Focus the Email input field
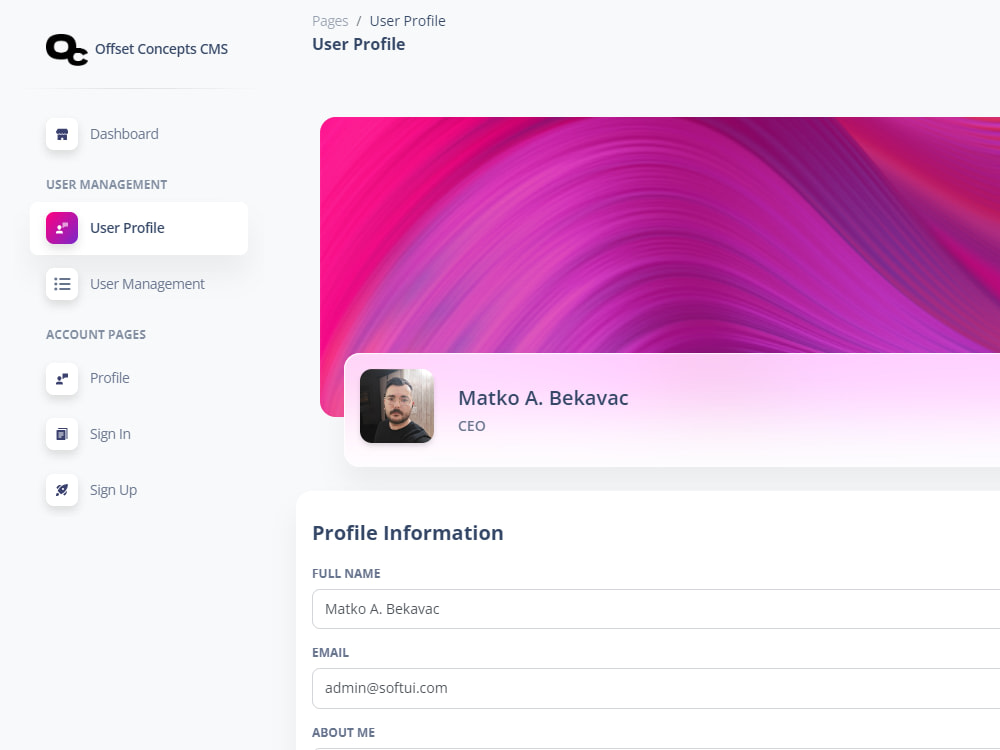1000x750 pixels. tap(656, 688)
